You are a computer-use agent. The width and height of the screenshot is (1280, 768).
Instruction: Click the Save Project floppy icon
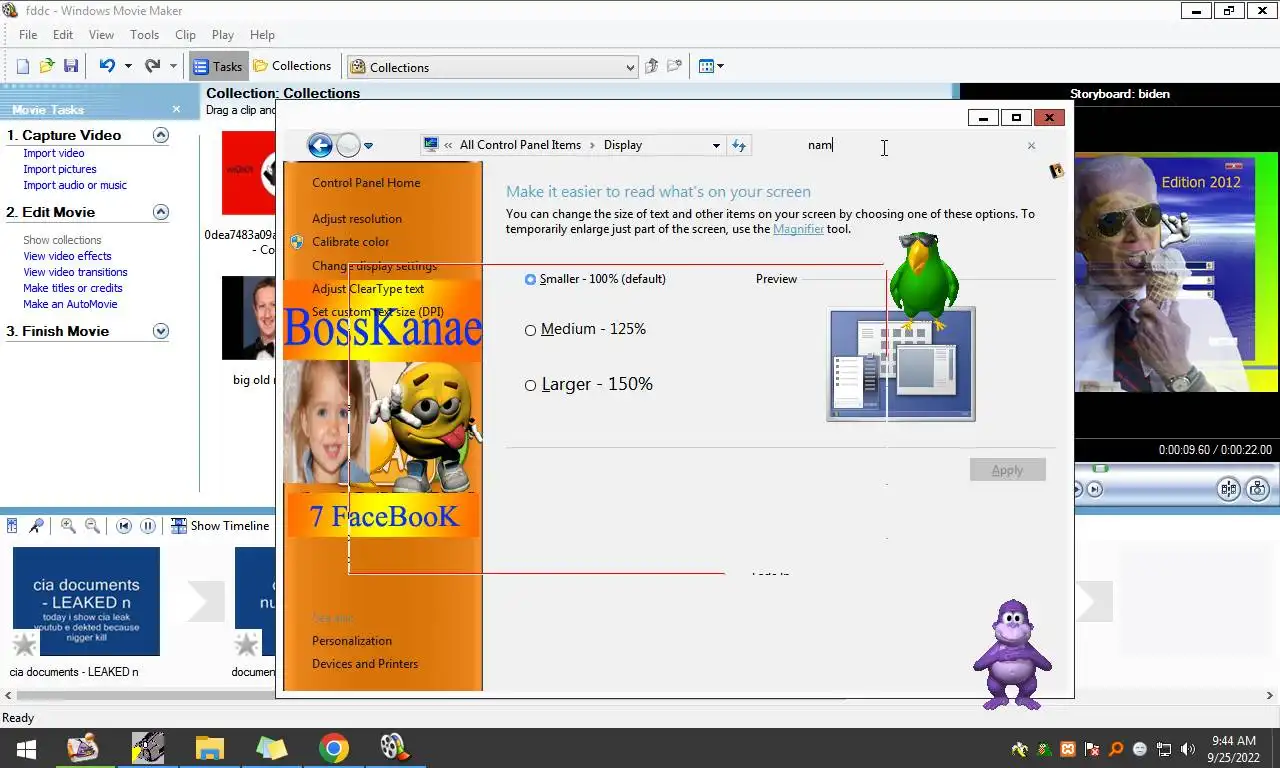(71, 66)
